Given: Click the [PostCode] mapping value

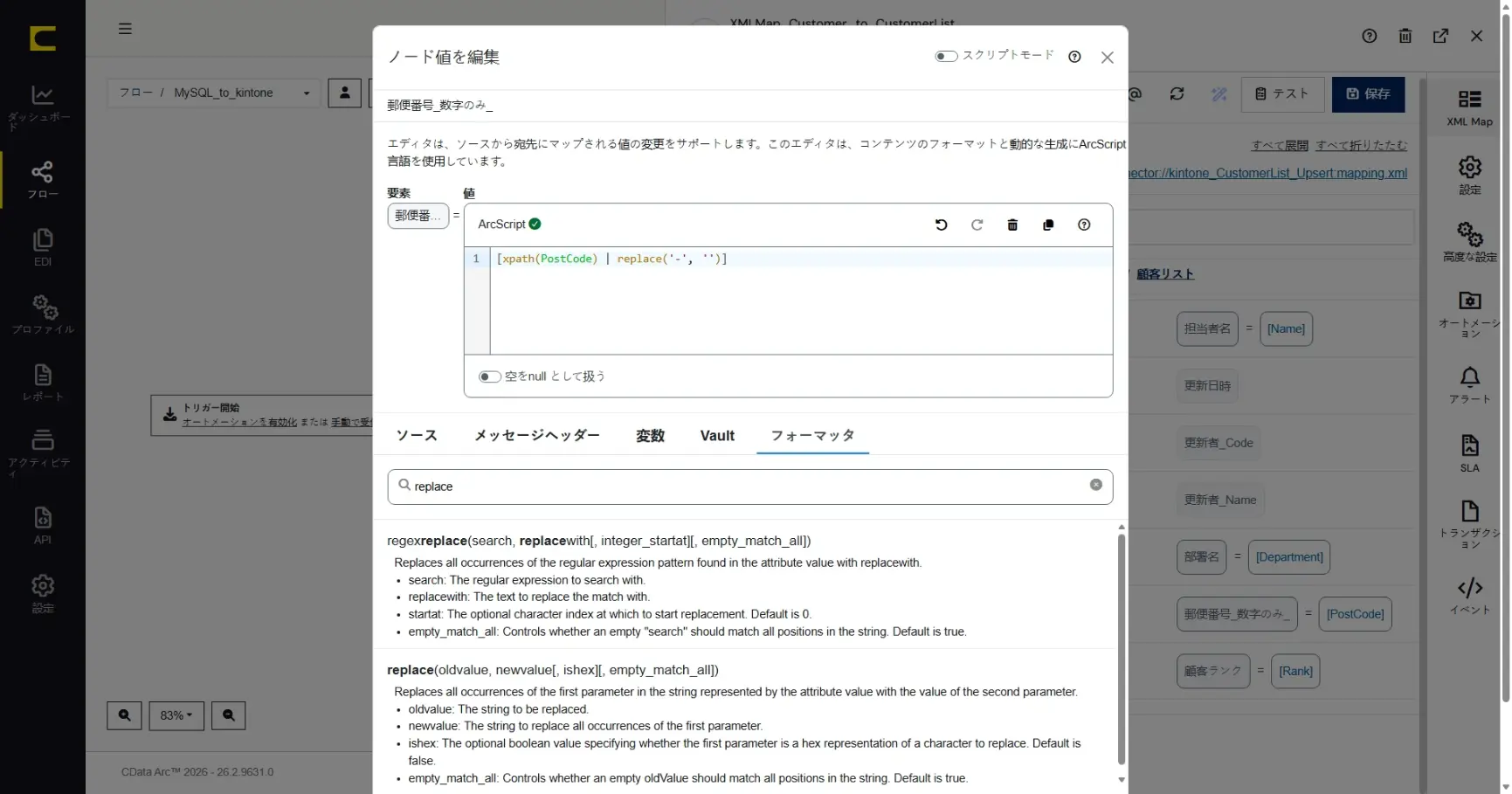Looking at the screenshot, I should pyautogui.click(x=1355, y=614).
